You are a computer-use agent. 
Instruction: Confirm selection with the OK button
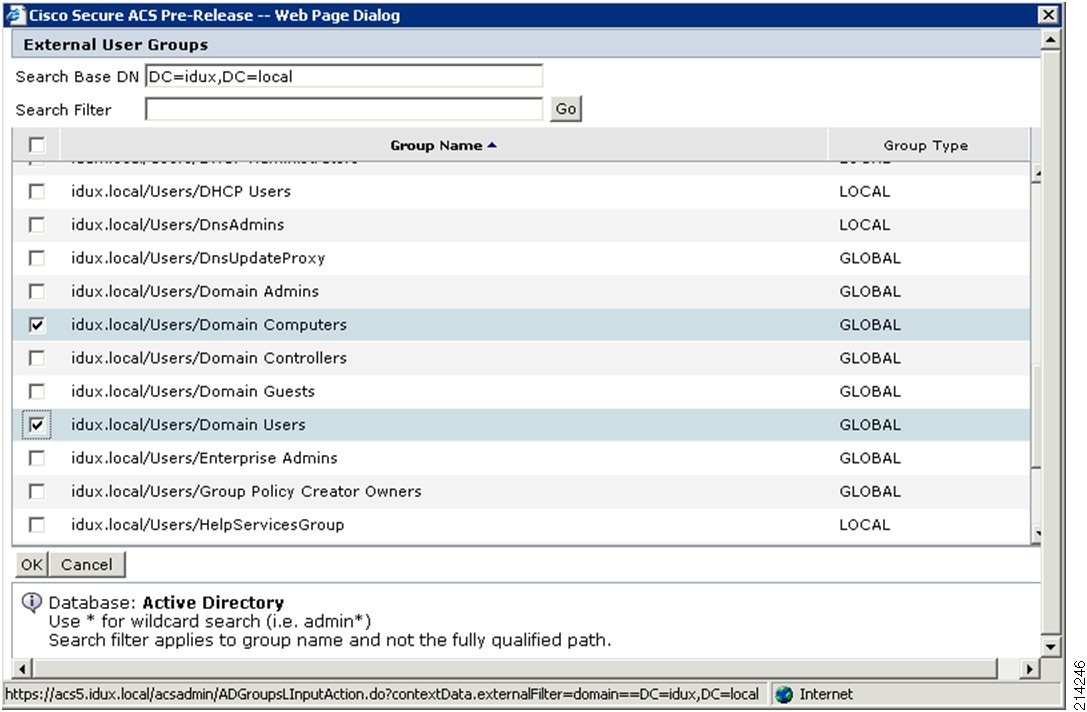click(x=31, y=564)
